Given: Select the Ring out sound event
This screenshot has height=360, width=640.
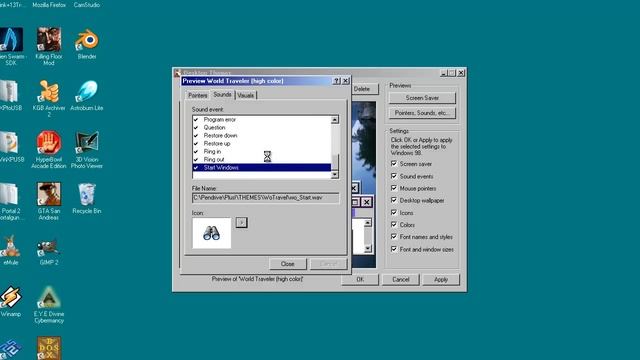Looking at the screenshot, I should [262, 160].
